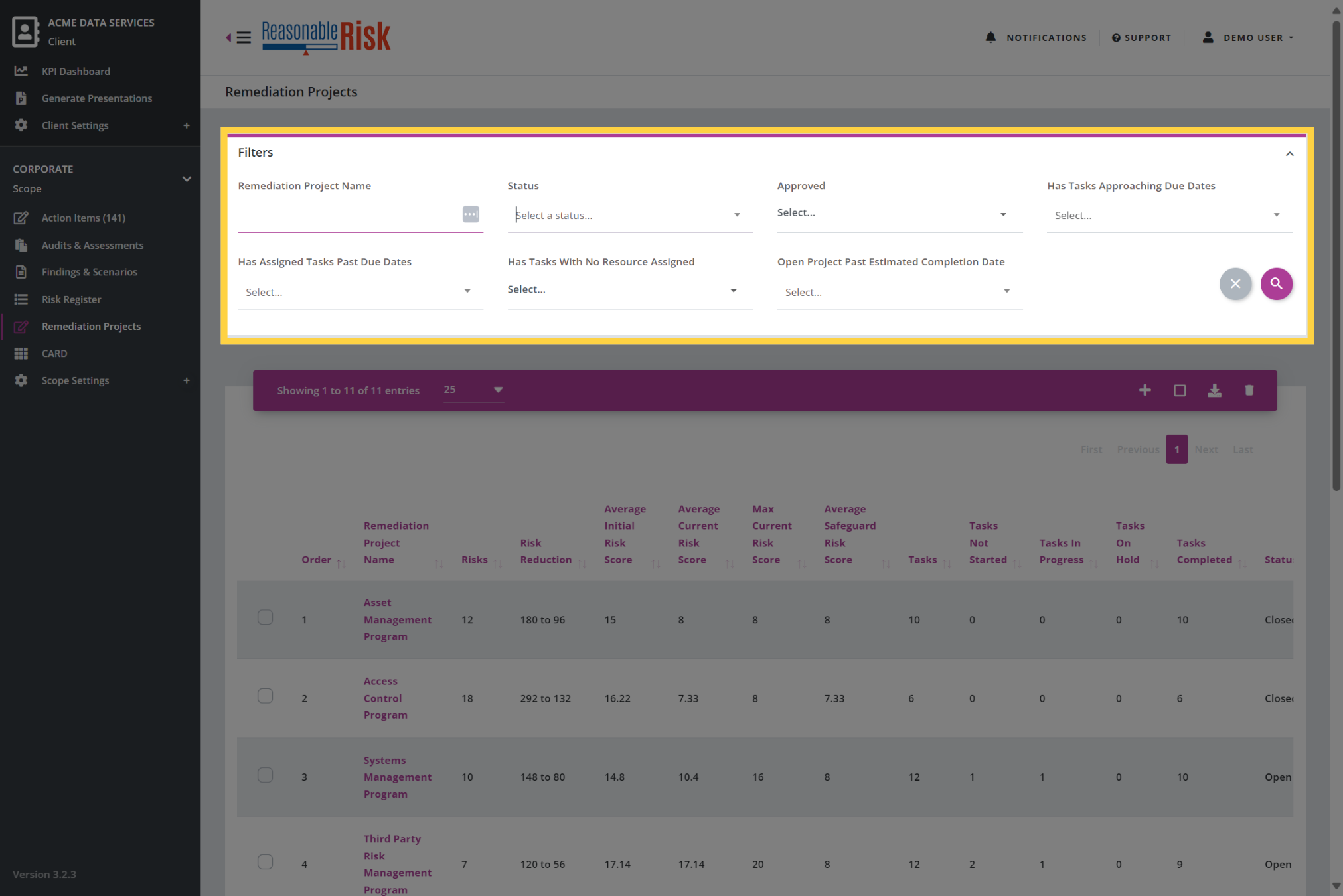Sort by Risks column
This screenshot has height=896, width=1343.
481,560
